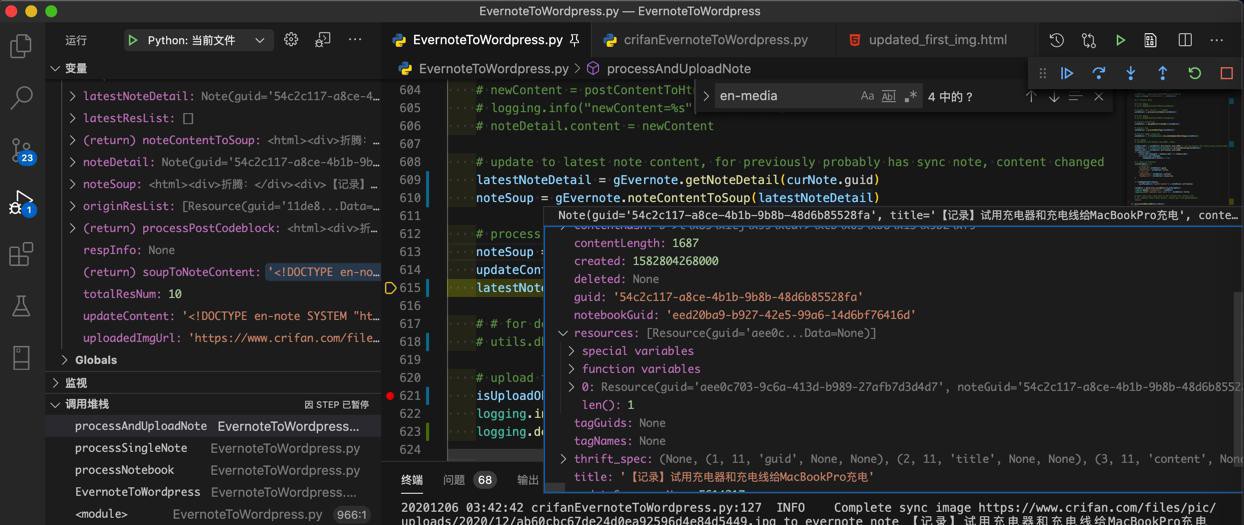Screen dimensions: 1244x525
Task: Go to previous find match arrow
Action: pyautogui.click(x=1031, y=97)
